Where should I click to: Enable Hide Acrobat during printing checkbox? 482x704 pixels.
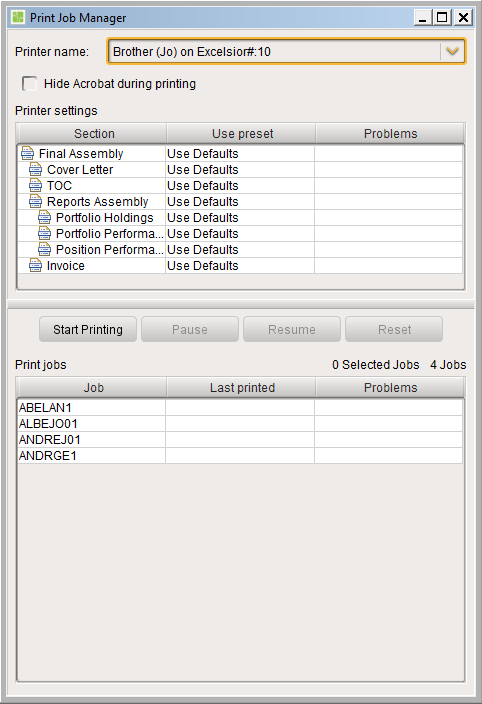[30, 84]
